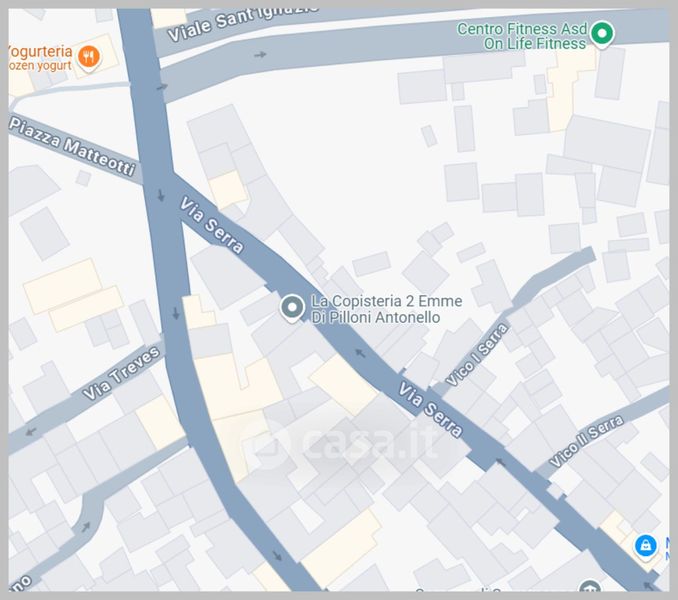678x600 pixels.
Task: Open La Copisteria 2 Emme Di Pilloni Antonello label
Action: [387, 309]
